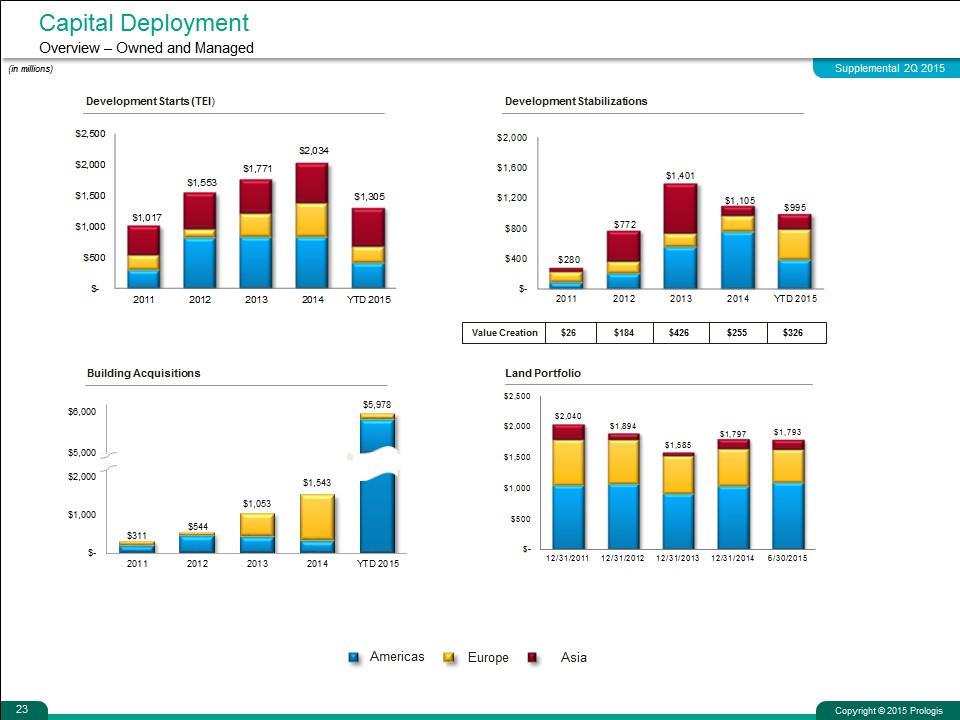
Task: Click the 'Asia' legend label
Action: [574, 657]
